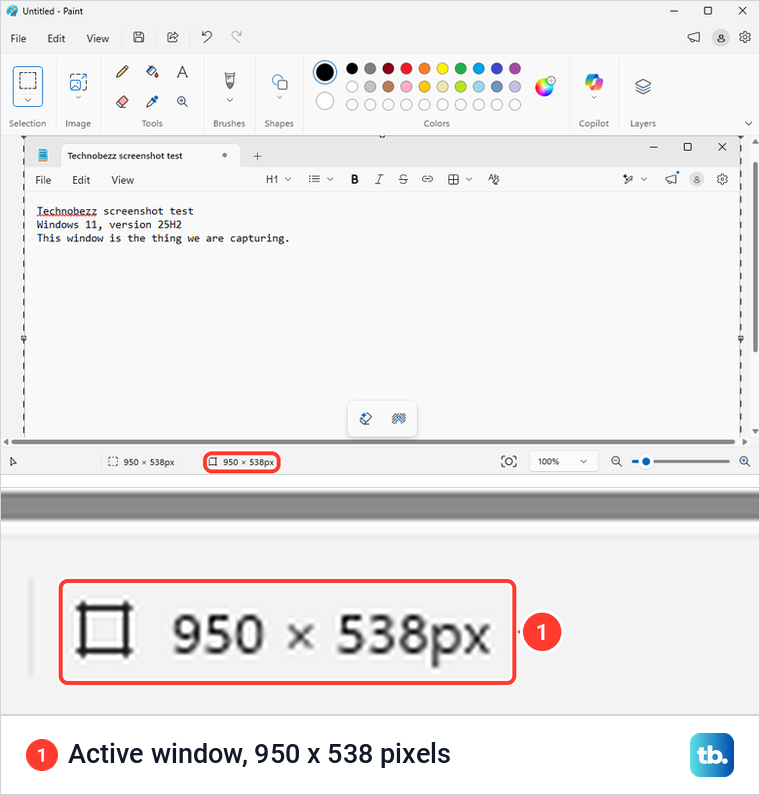Open the Edit colors wheel

[545, 87]
